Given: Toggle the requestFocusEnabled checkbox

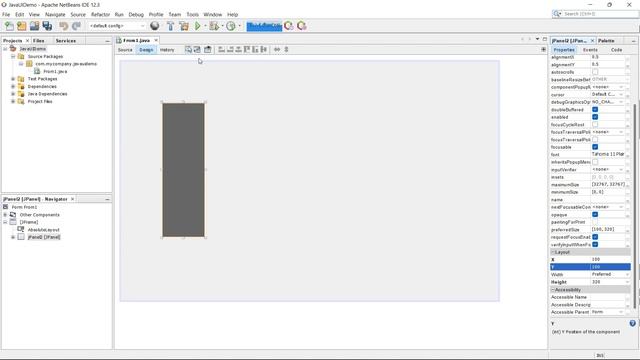Looking at the screenshot, I should 595,237.
